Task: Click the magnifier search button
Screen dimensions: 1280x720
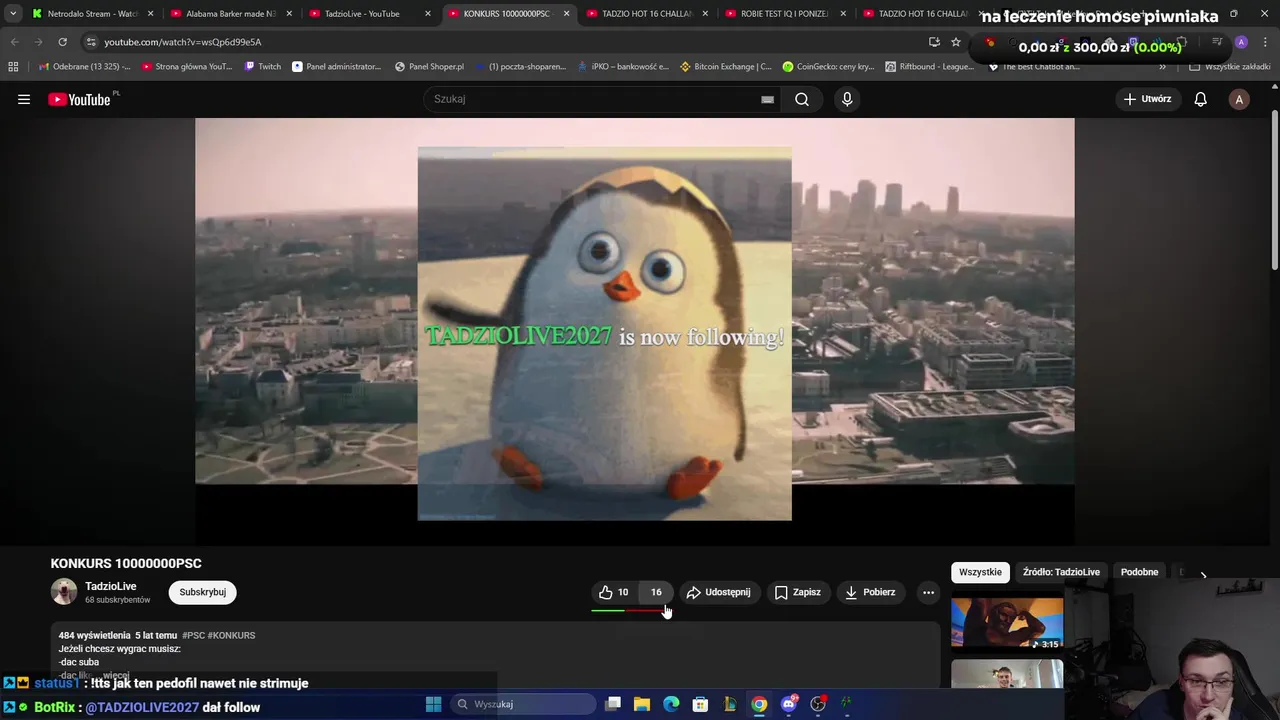Action: click(802, 99)
